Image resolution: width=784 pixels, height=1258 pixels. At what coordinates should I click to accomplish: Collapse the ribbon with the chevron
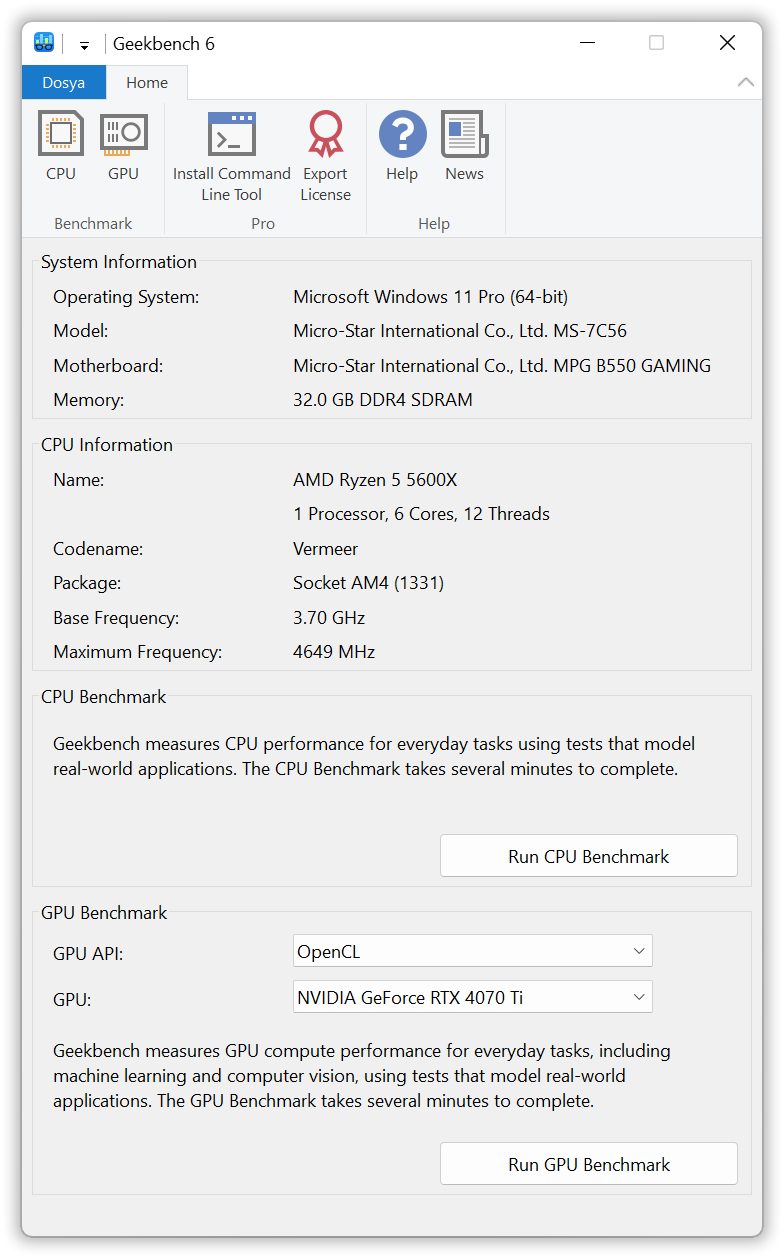(x=746, y=82)
